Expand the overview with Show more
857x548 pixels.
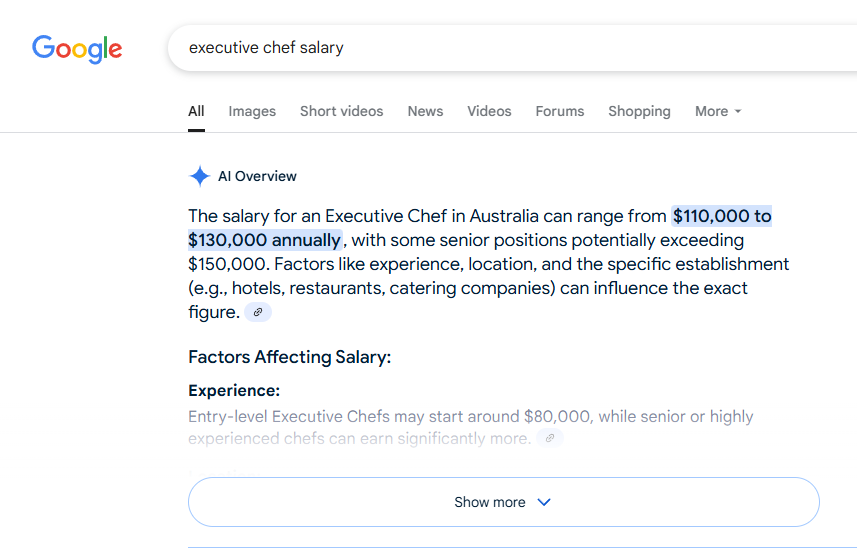[x=503, y=502]
